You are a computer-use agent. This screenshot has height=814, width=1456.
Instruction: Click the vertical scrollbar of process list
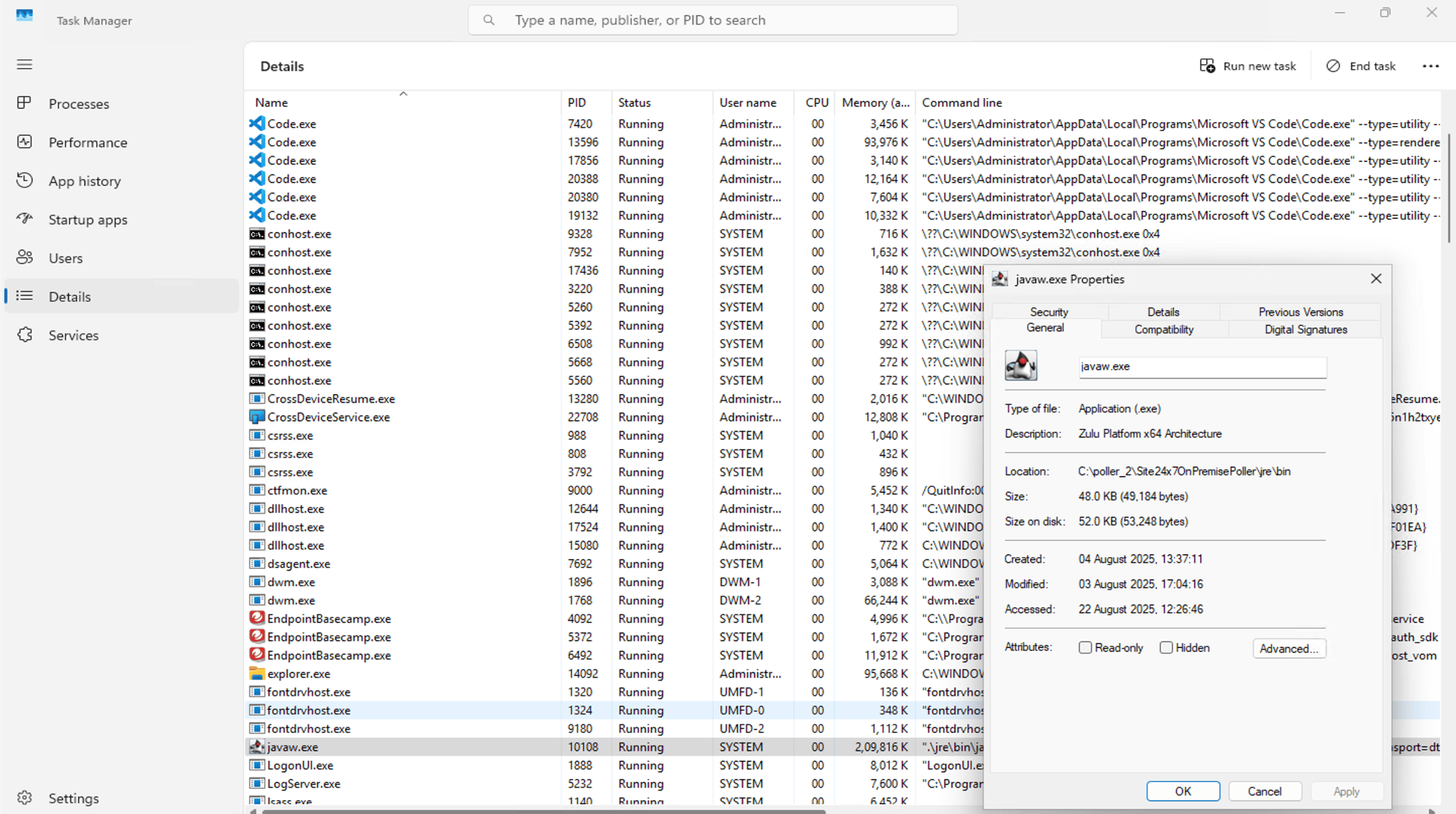tap(1449, 188)
